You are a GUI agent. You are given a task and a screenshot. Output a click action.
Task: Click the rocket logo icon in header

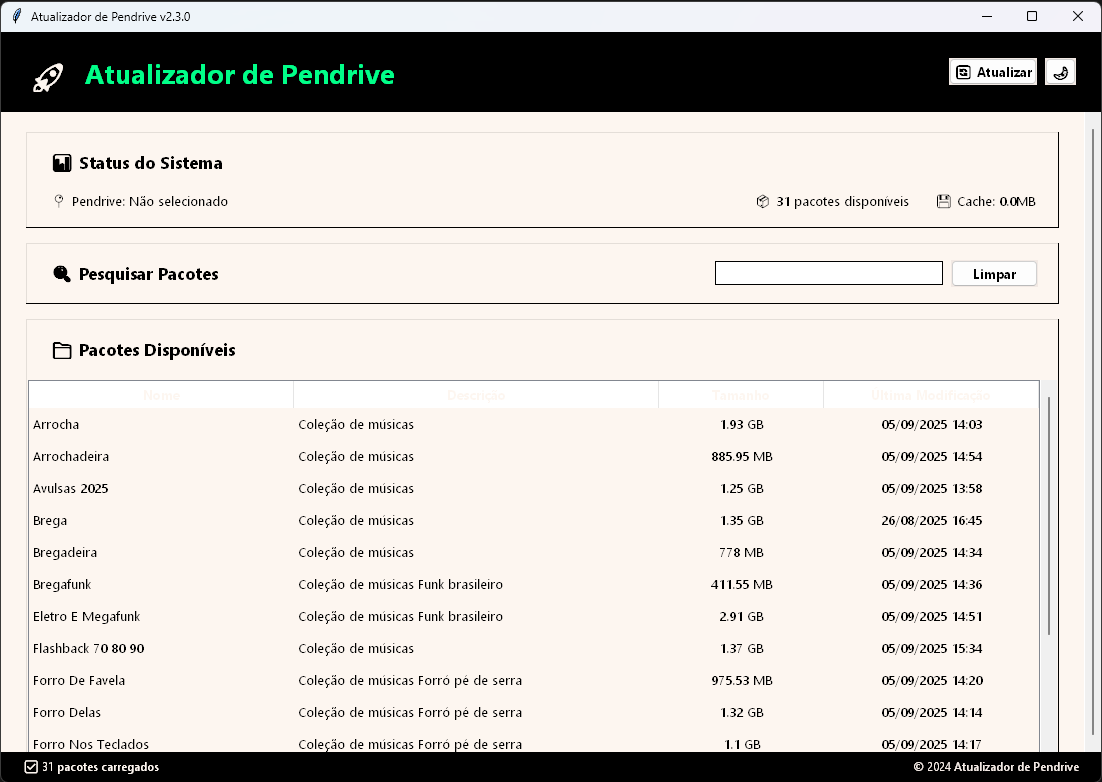click(46, 76)
